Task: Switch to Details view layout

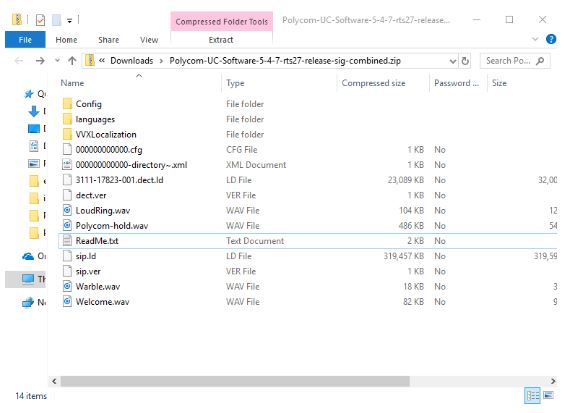Action: click(532, 396)
